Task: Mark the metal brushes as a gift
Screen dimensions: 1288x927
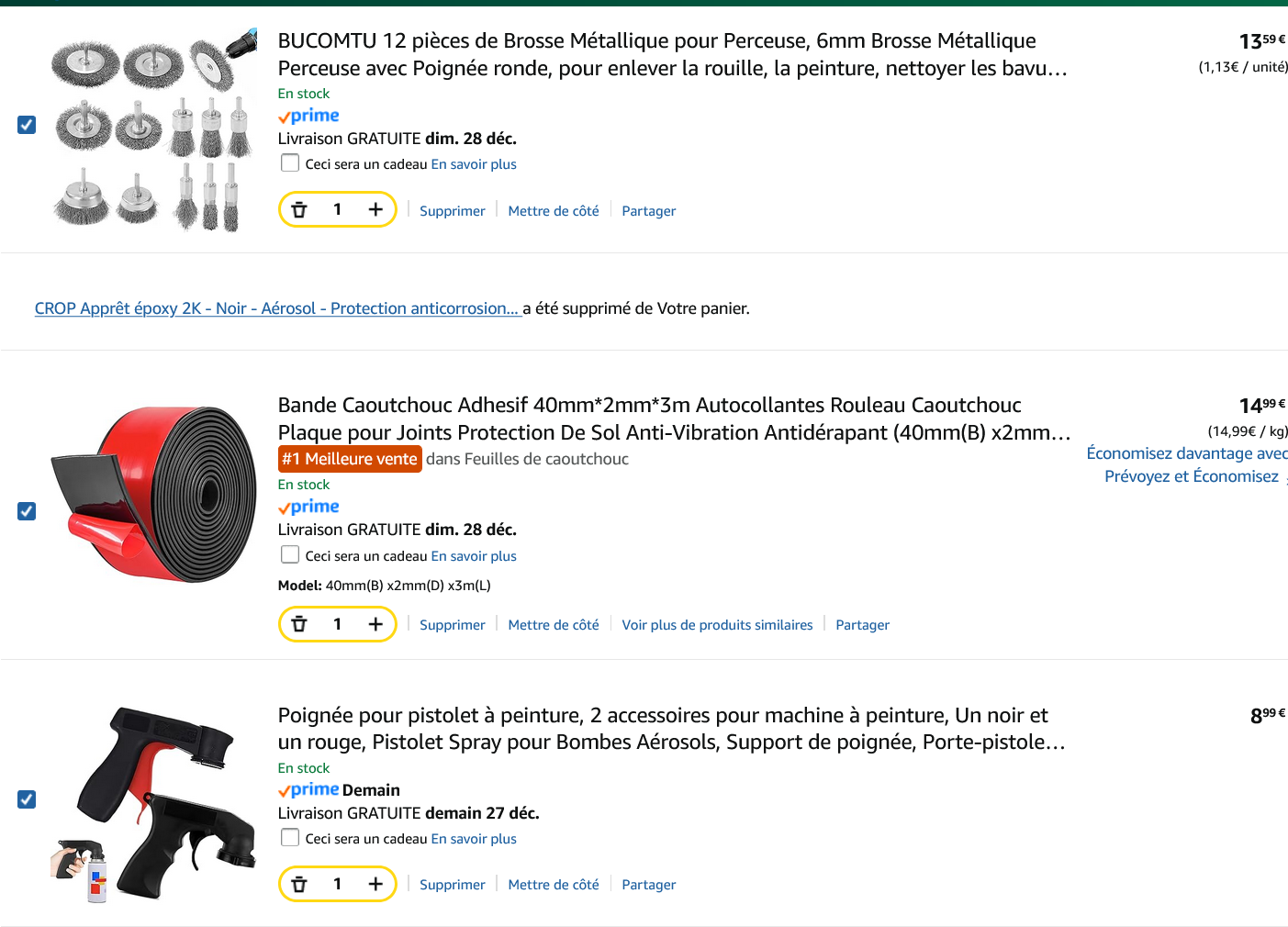Action: pyautogui.click(x=290, y=163)
